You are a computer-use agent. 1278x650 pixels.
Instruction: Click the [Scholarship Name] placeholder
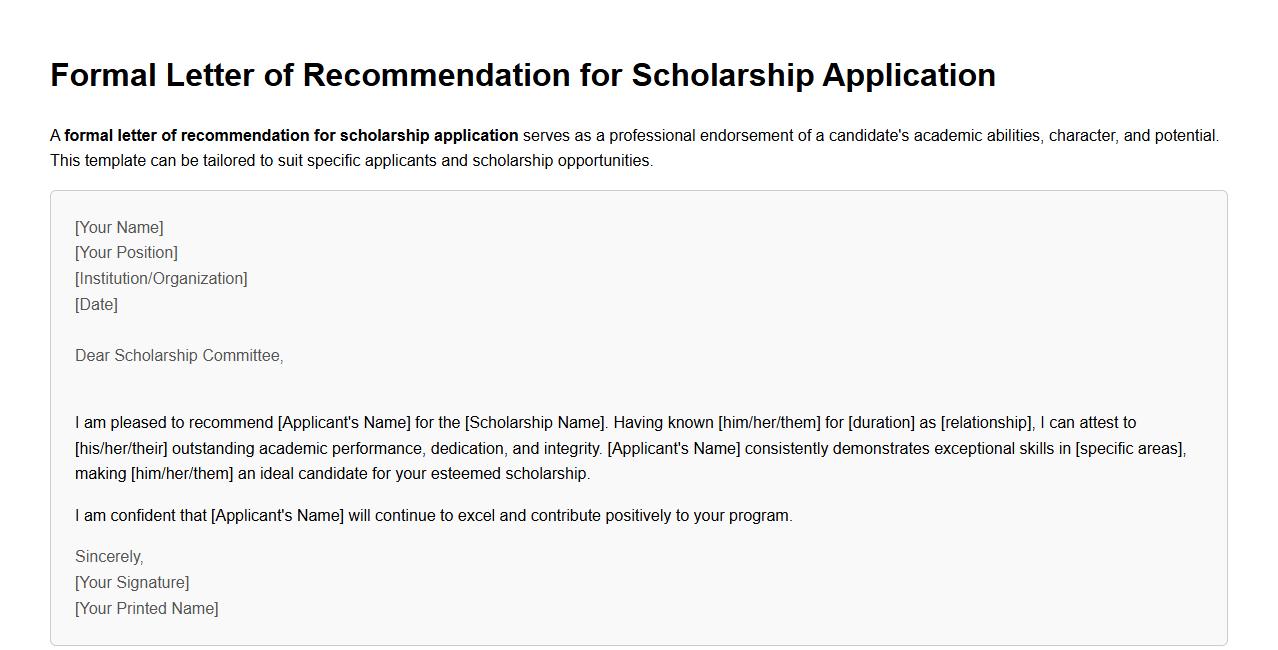coord(535,423)
